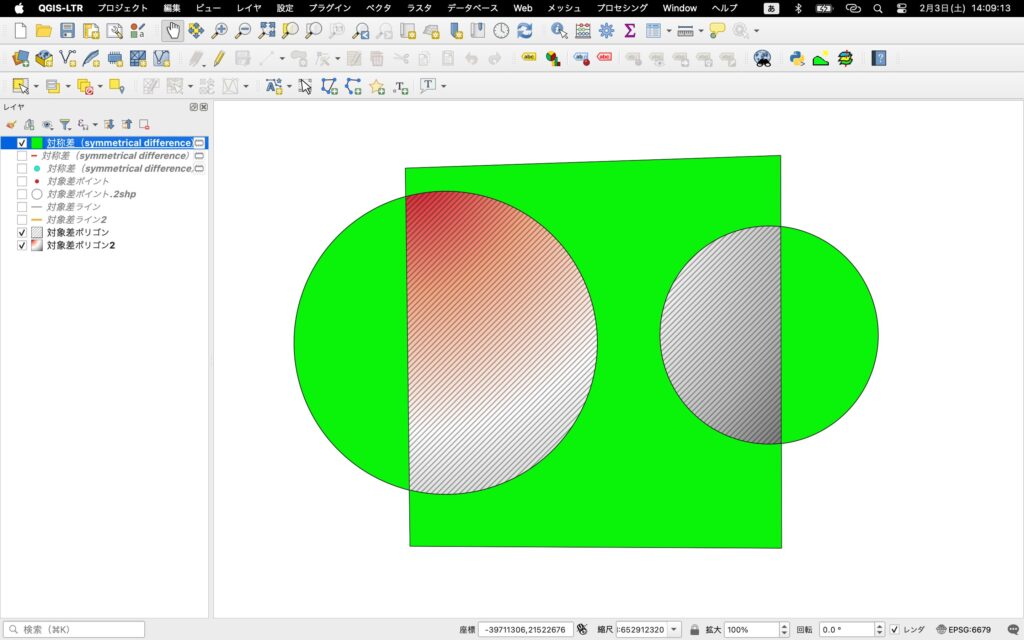Viewport: 1024px width, 640px height.
Task: Click the Statistical Summary sigma icon
Action: 630,31
